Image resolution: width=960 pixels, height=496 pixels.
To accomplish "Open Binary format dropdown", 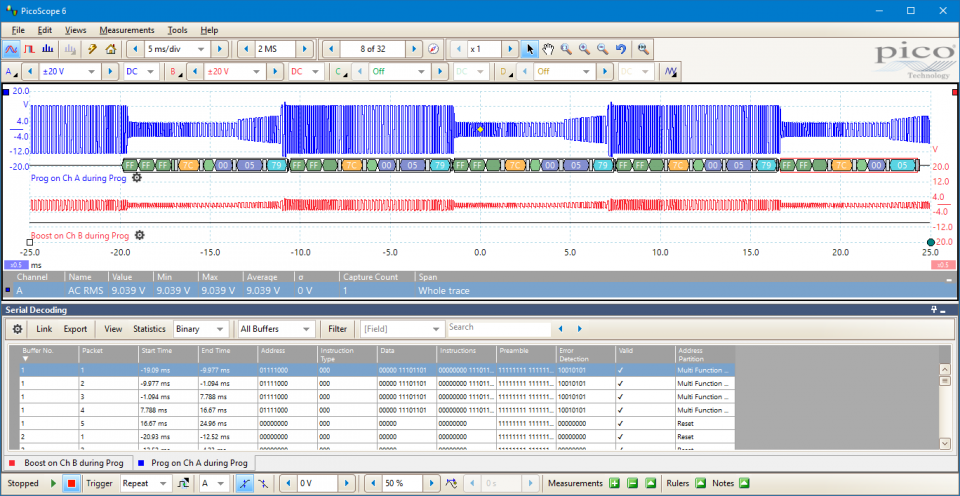I will (x=220, y=329).
